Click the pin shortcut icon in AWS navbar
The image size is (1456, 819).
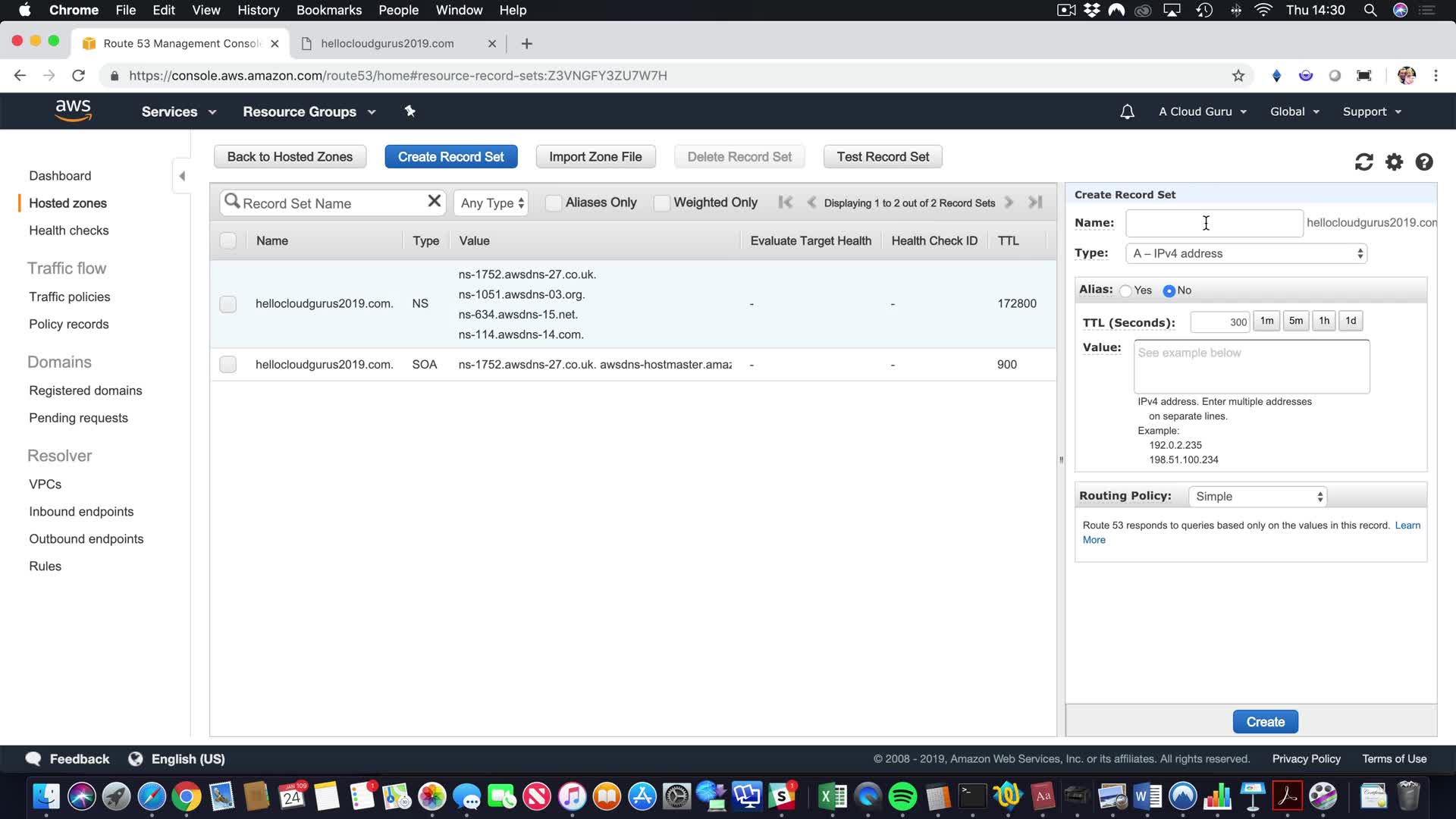click(409, 111)
